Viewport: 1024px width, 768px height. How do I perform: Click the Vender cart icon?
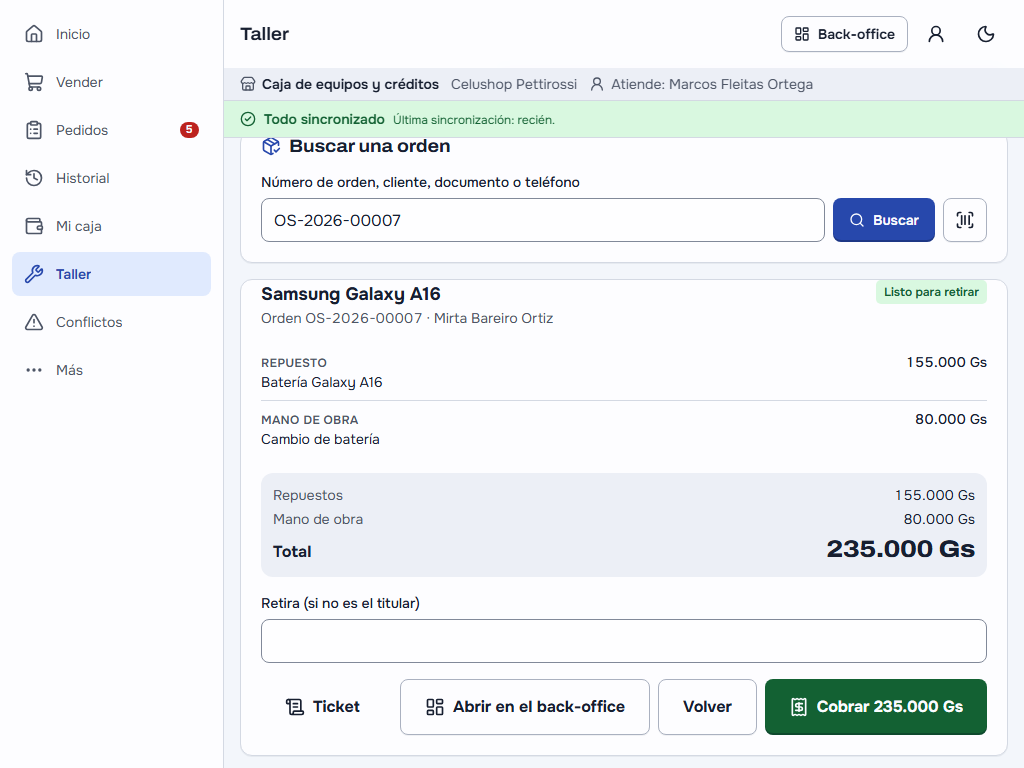pyautogui.click(x=34, y=82)
